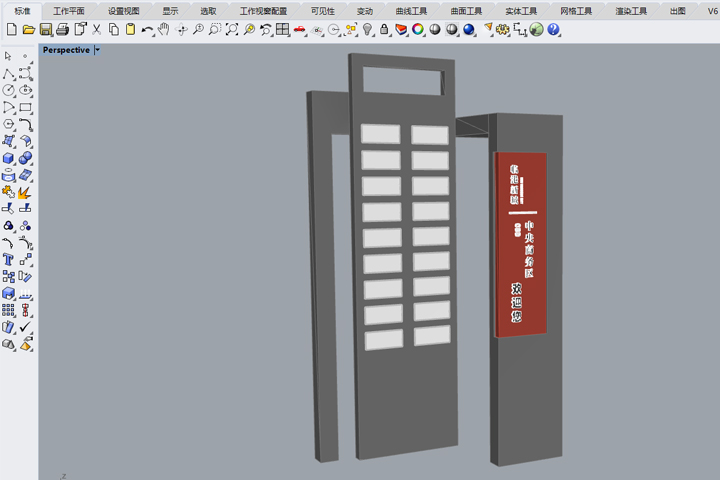Click the Undo view change icon

tap(266, 30)
